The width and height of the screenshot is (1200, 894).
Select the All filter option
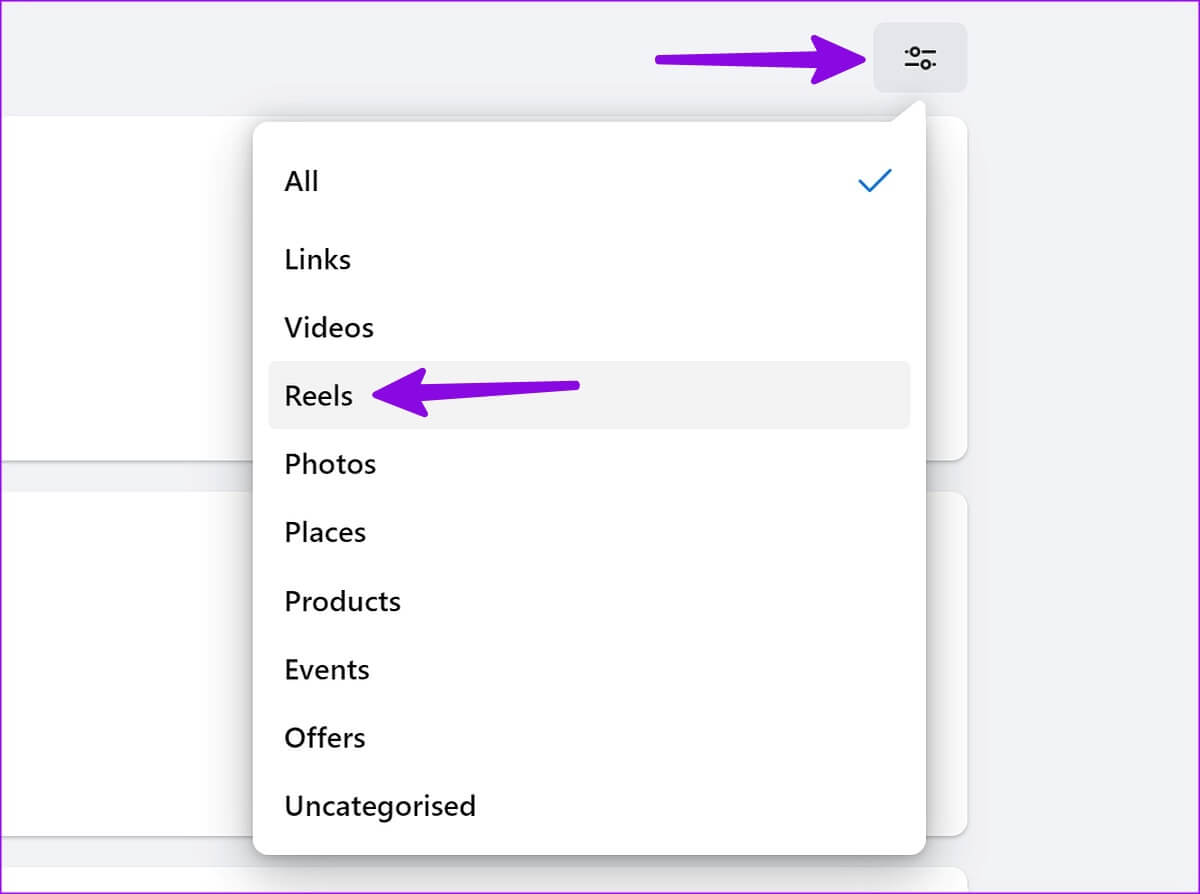589,181
